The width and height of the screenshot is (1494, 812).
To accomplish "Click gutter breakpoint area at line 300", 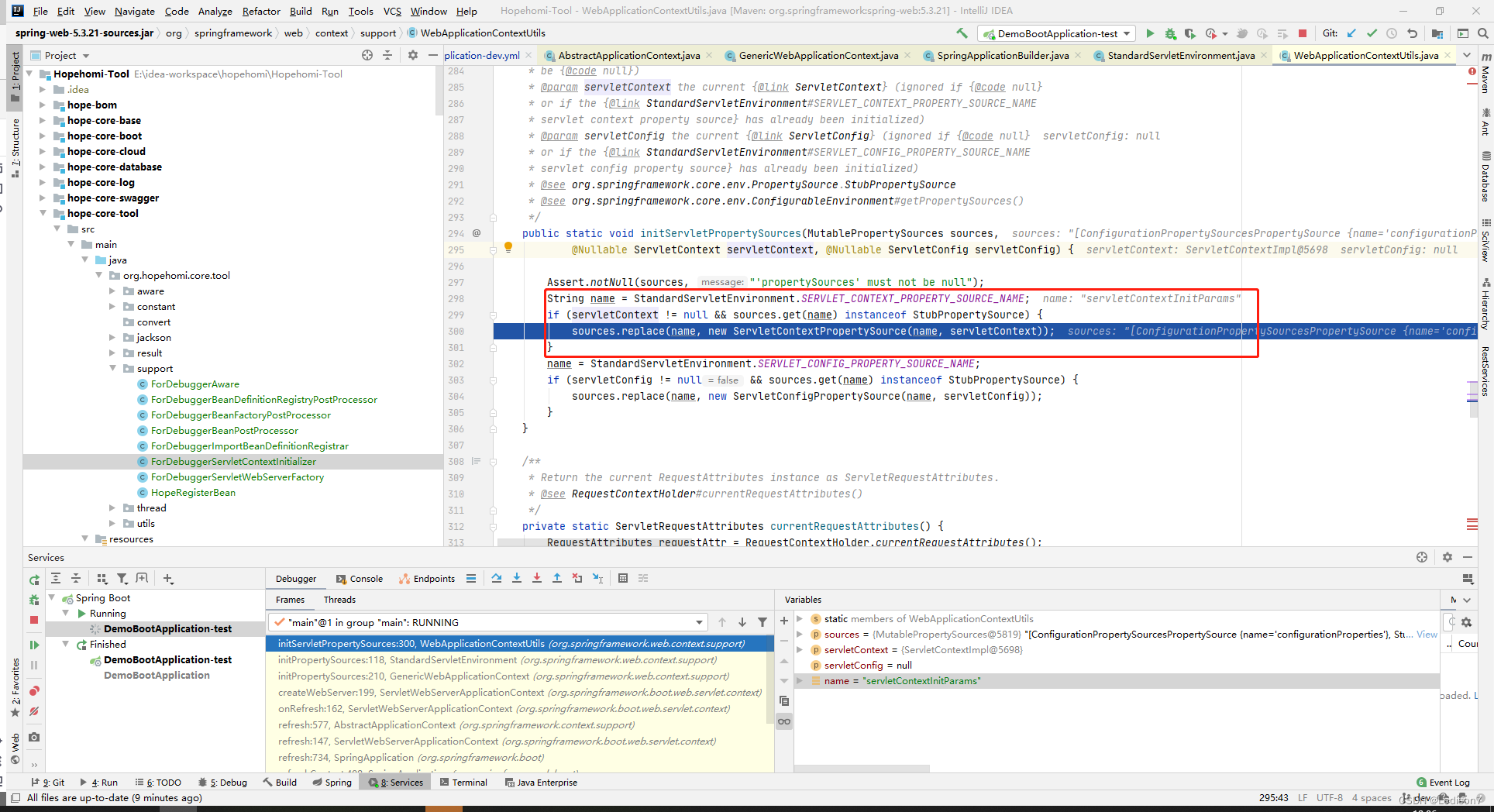I will 476,331.
